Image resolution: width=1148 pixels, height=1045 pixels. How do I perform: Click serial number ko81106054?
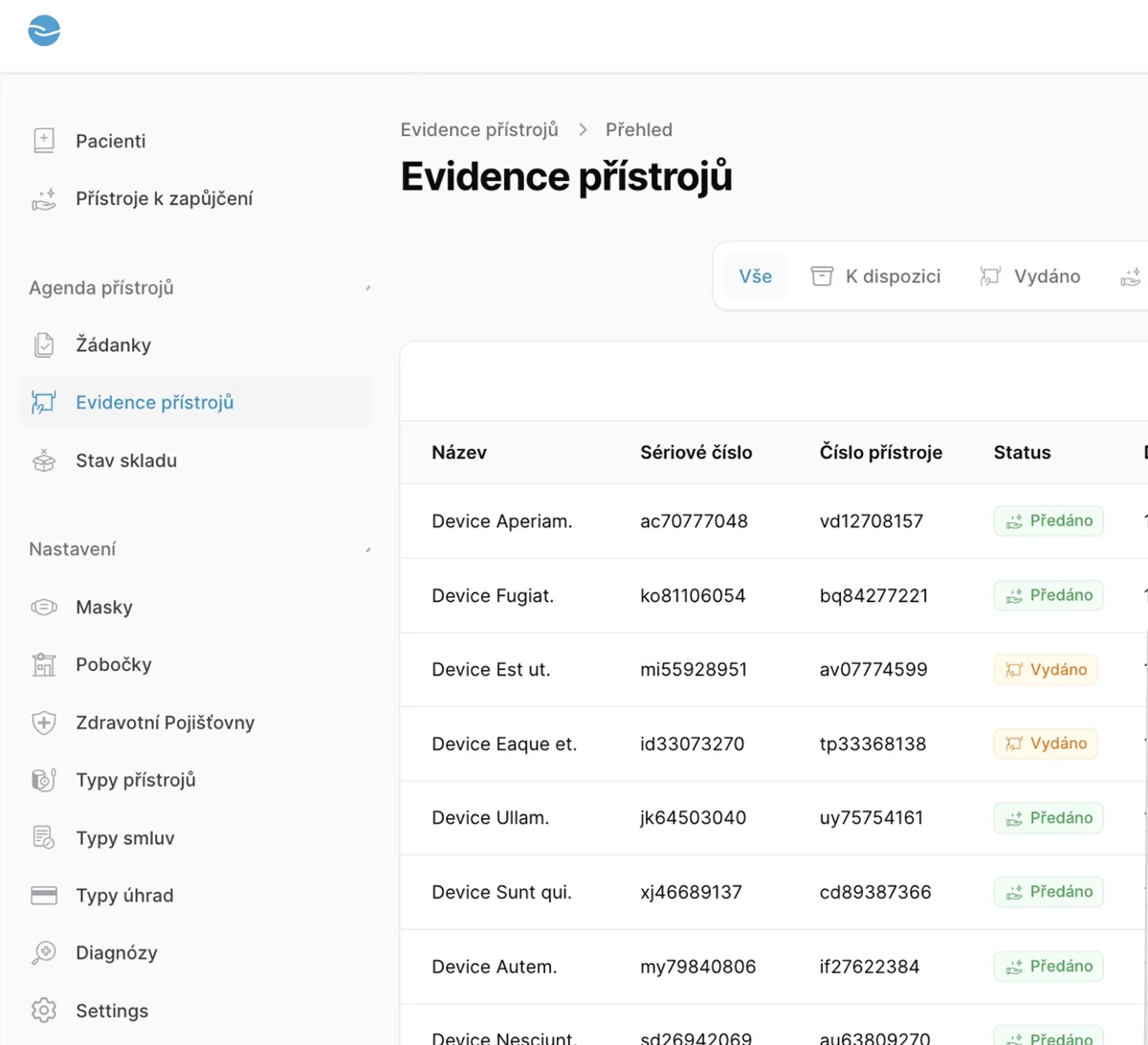click(x=693, y=595)
